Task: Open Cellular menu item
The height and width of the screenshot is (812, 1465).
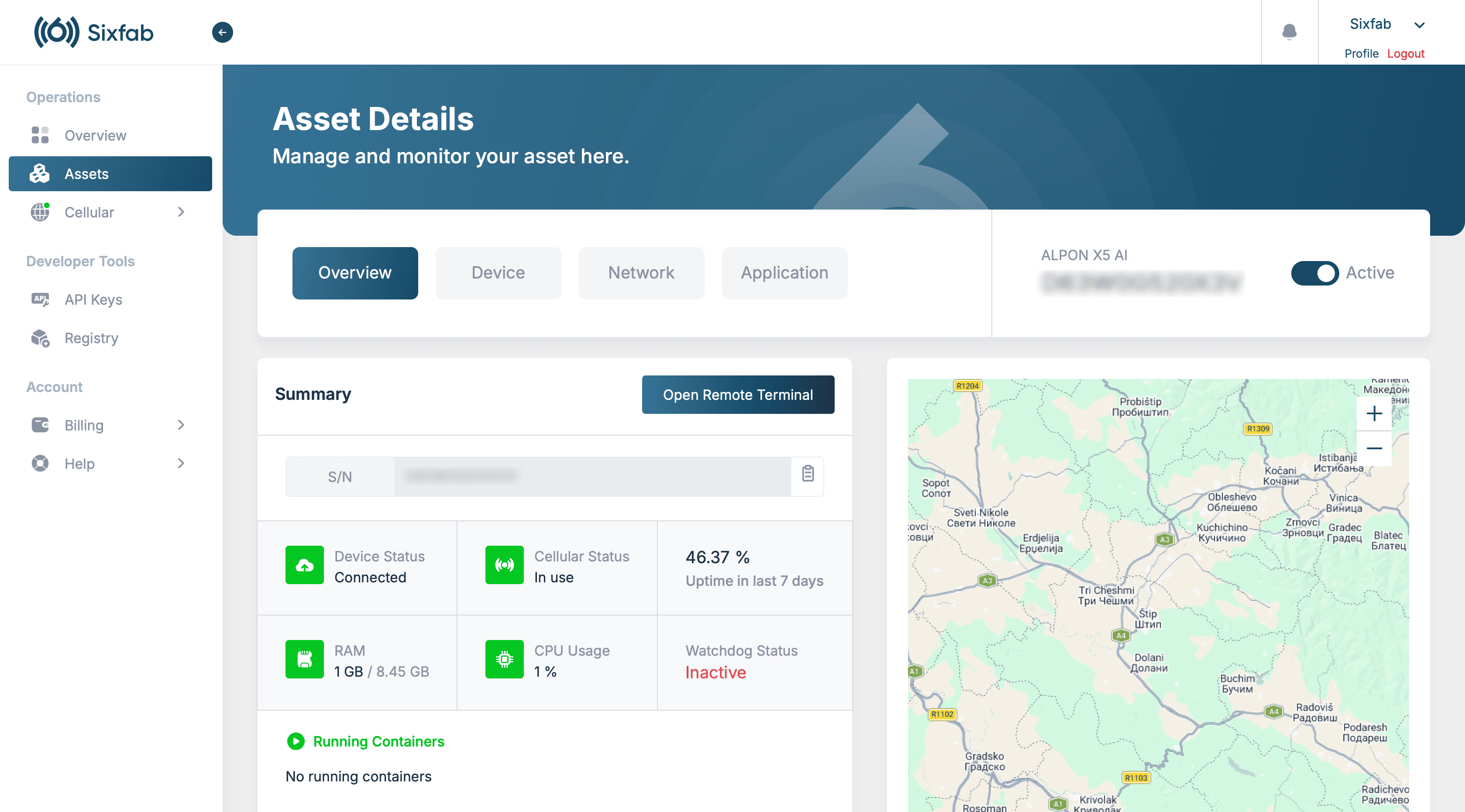Action: pos(110,212)
